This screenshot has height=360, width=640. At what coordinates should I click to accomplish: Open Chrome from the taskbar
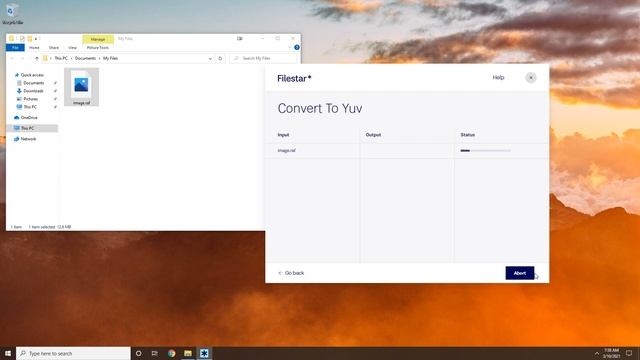tap(171, 353)
